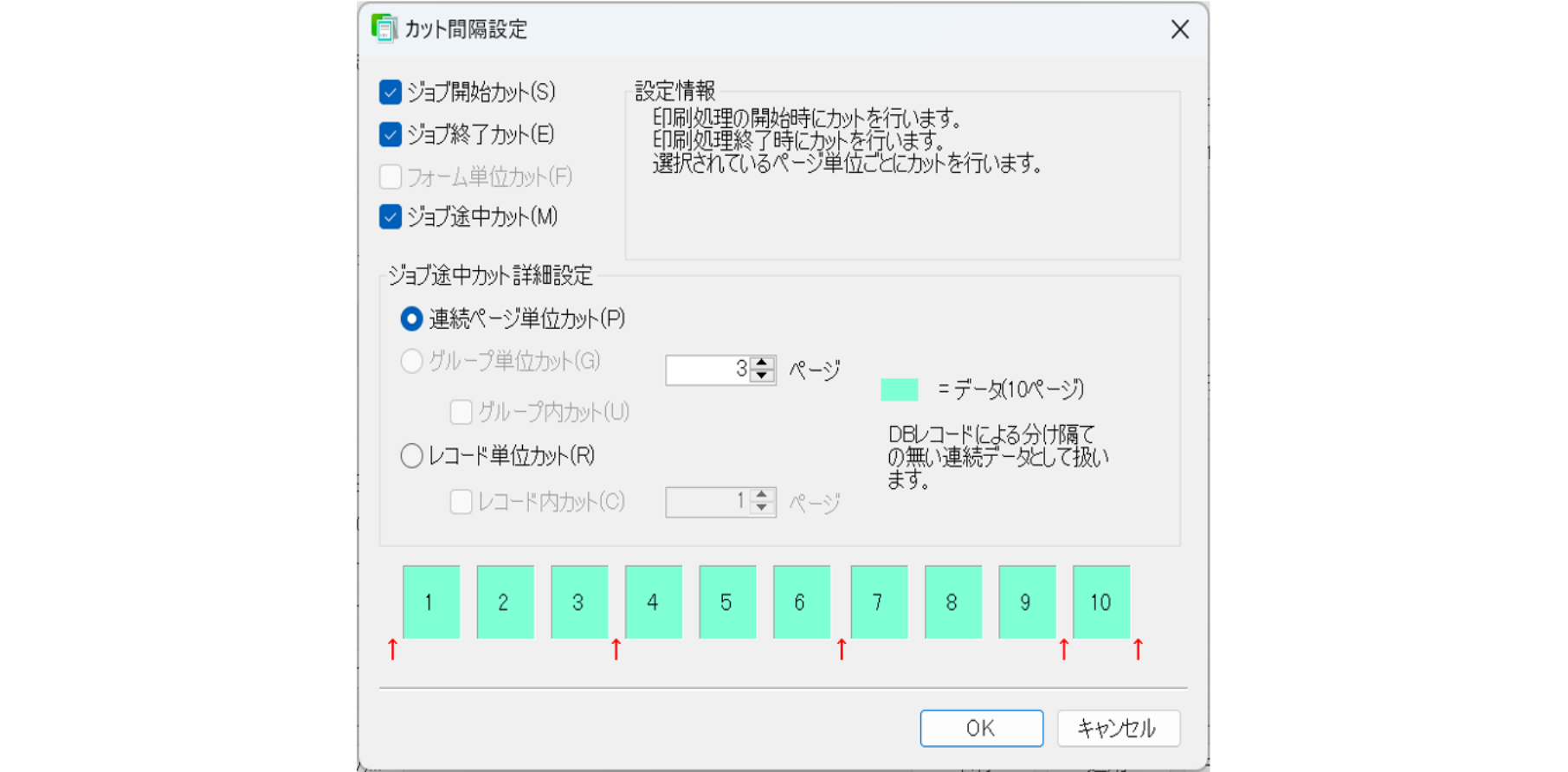This screenshot has height=772, width=1568.
Task: Select the 連続ページ単位カット(P) radio button
Action: point(412,319)
